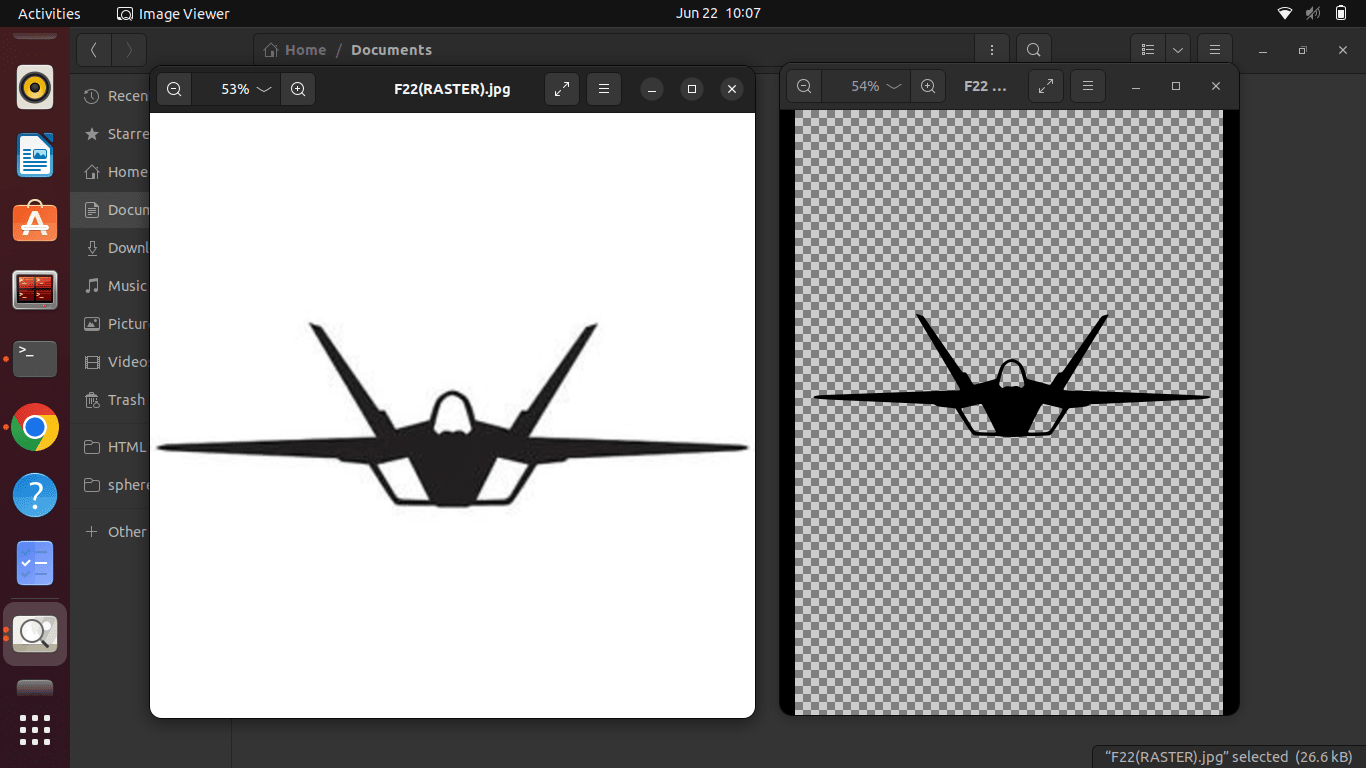This screenshot has height=768, width=1366.
Task: Enter fullscreen in the F22(RASTER).jpg viewer
Action: 562,89
